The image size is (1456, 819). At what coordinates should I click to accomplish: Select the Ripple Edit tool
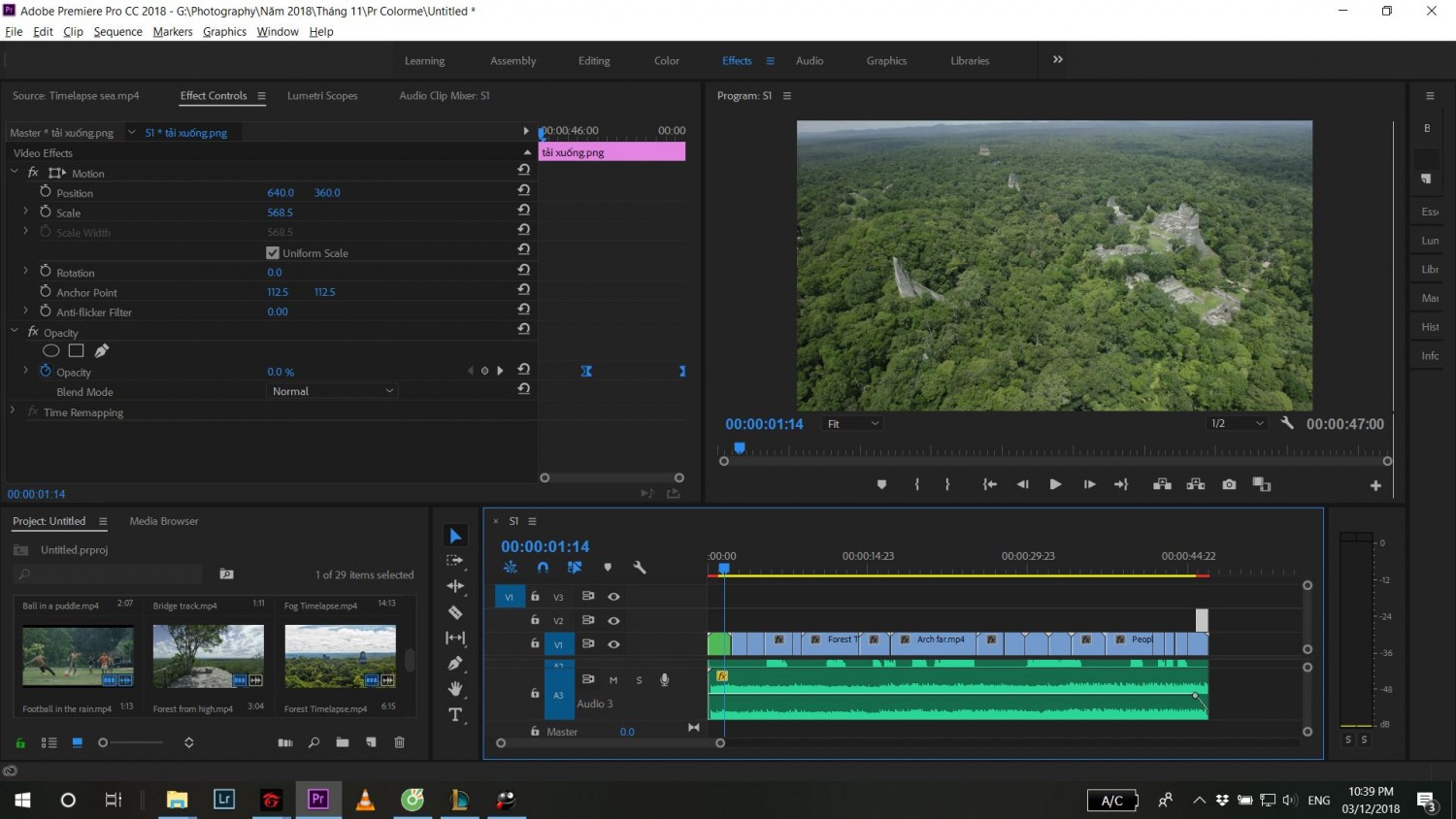(455, 586)
